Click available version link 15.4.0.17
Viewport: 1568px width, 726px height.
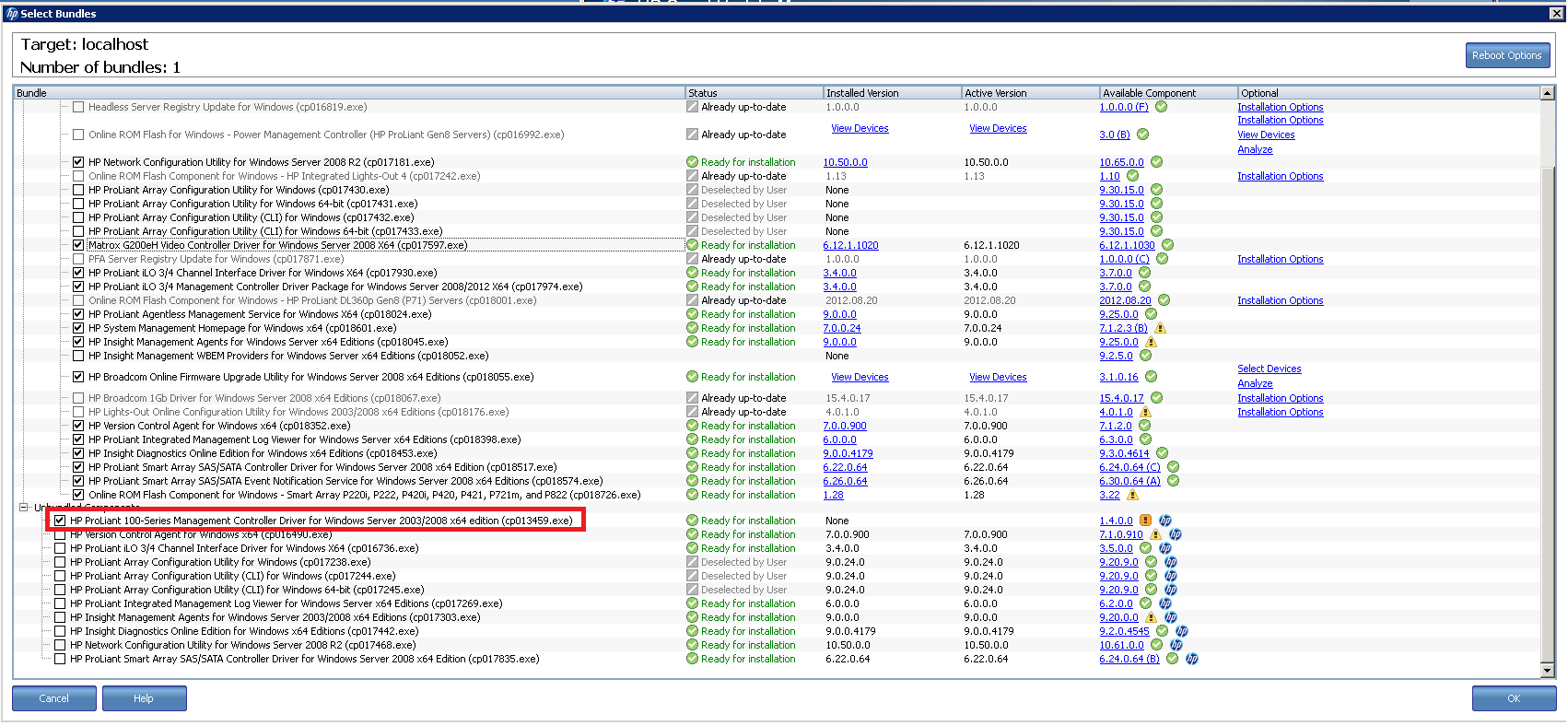pos(1121,398)
